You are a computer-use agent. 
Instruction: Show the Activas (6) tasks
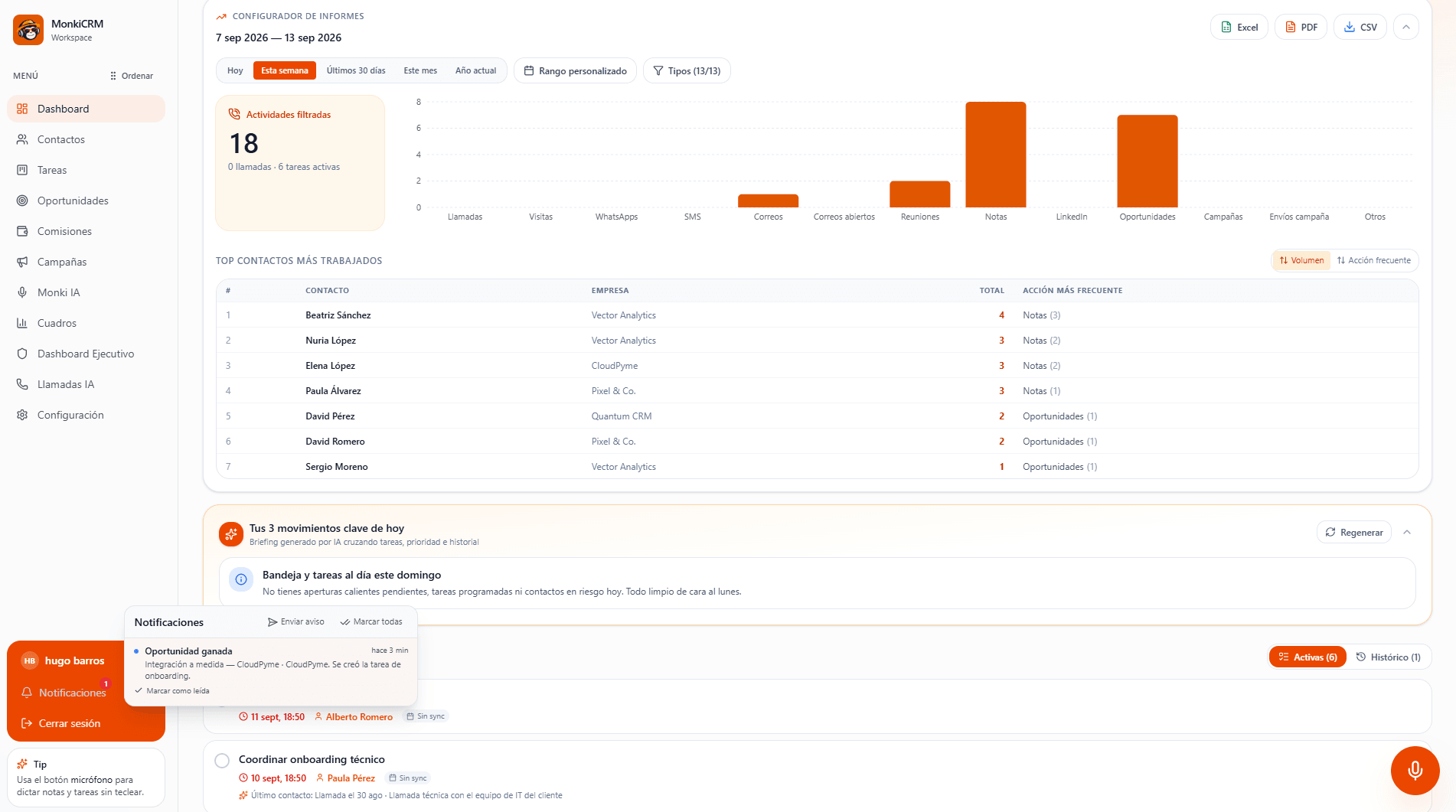(1307, 657)
